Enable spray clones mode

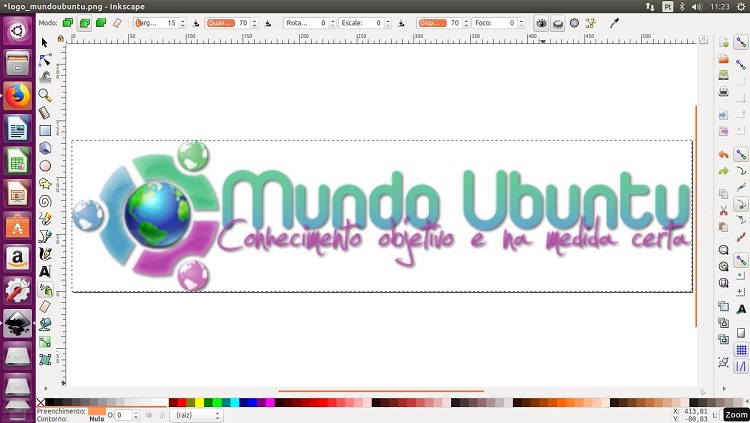[85, 22]
